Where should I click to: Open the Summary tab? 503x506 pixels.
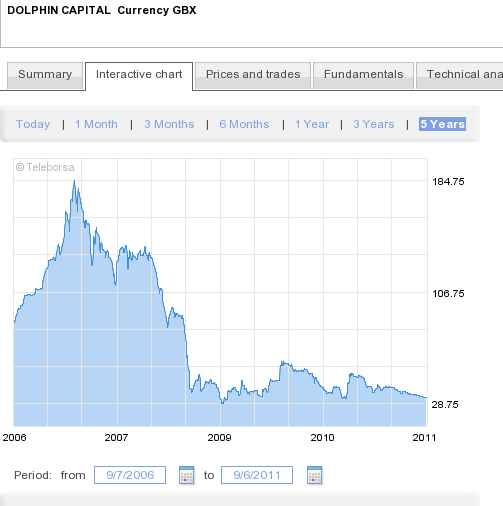[x=45, y=76]
